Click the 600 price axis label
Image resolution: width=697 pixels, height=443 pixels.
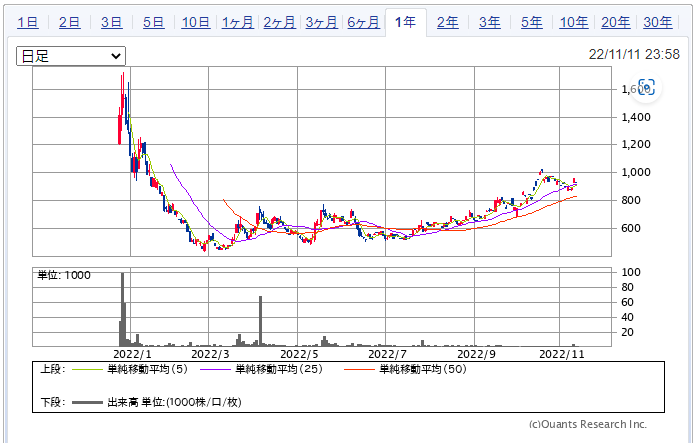point(631,228)
